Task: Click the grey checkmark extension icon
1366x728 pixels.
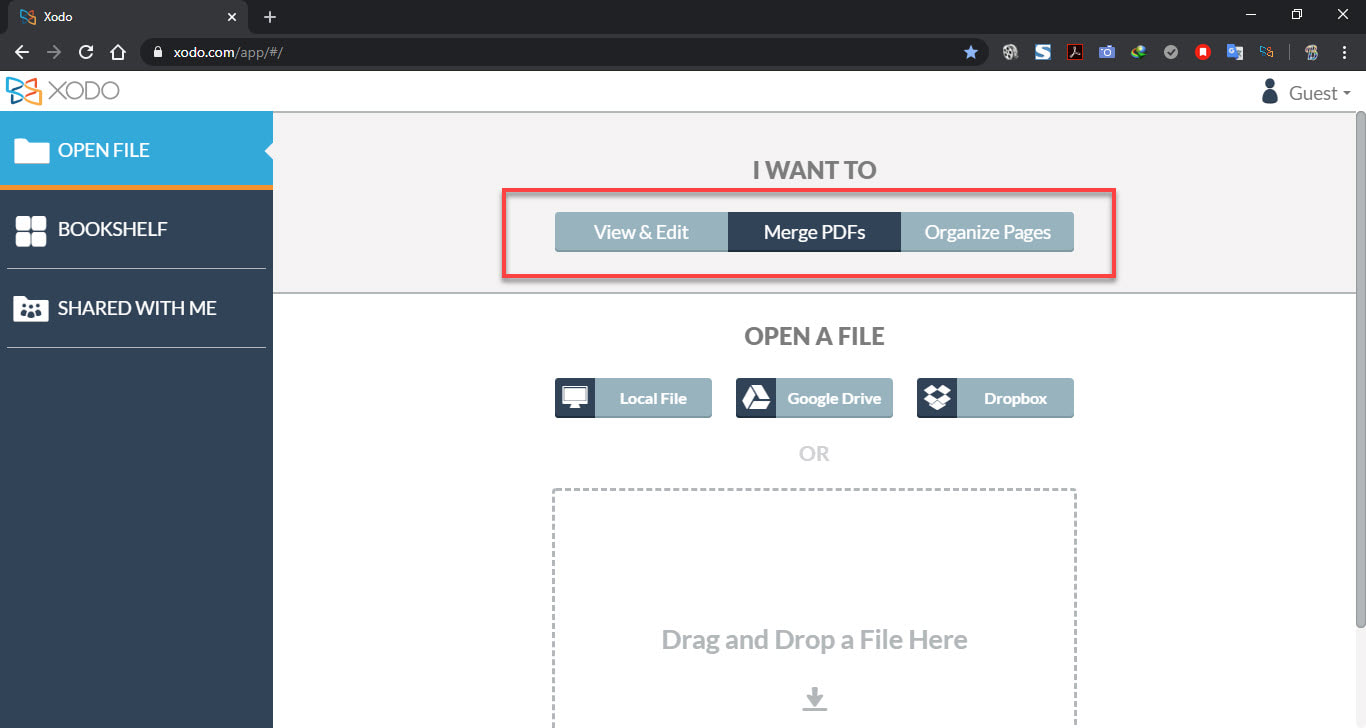Action: pos(1171,52)
